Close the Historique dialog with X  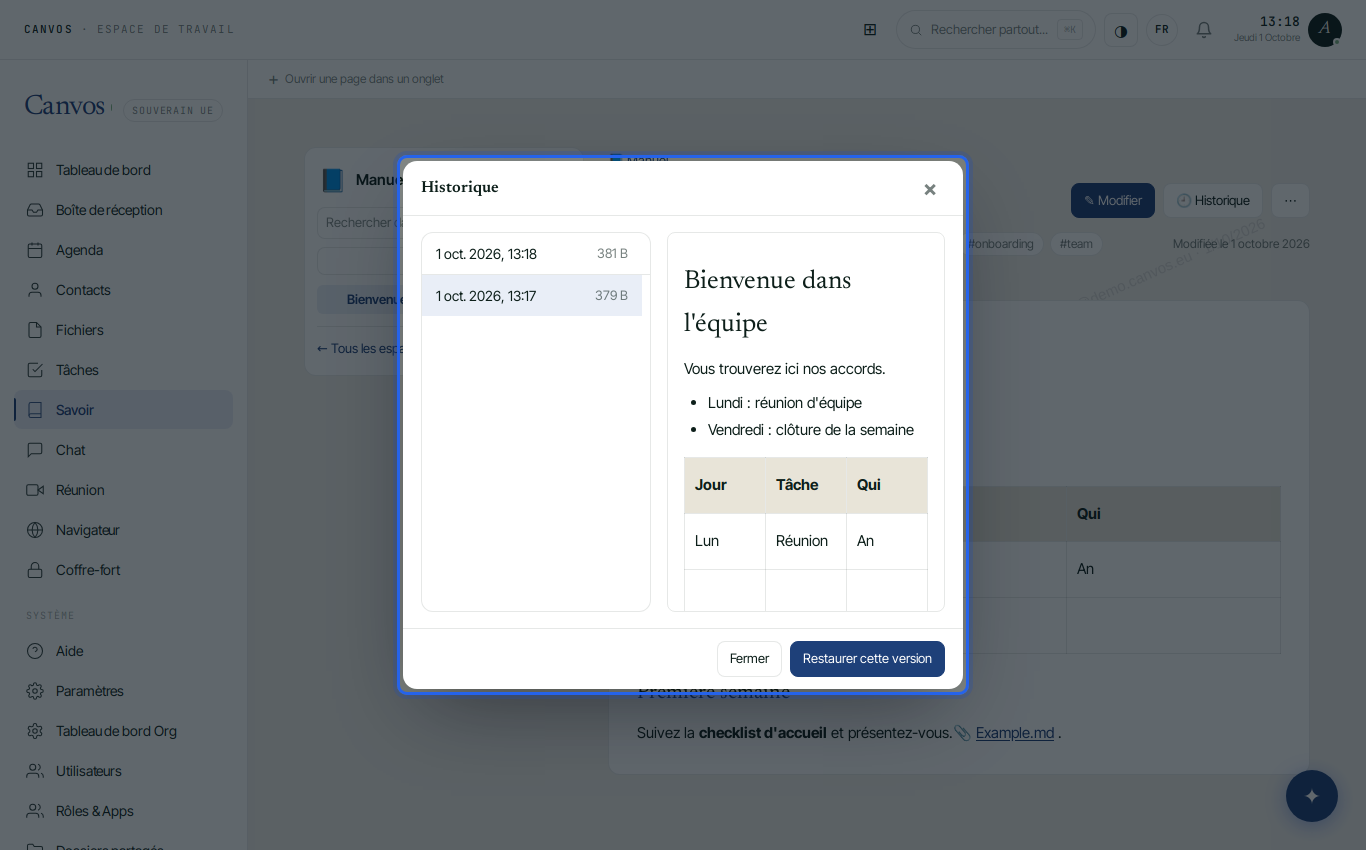930,189
